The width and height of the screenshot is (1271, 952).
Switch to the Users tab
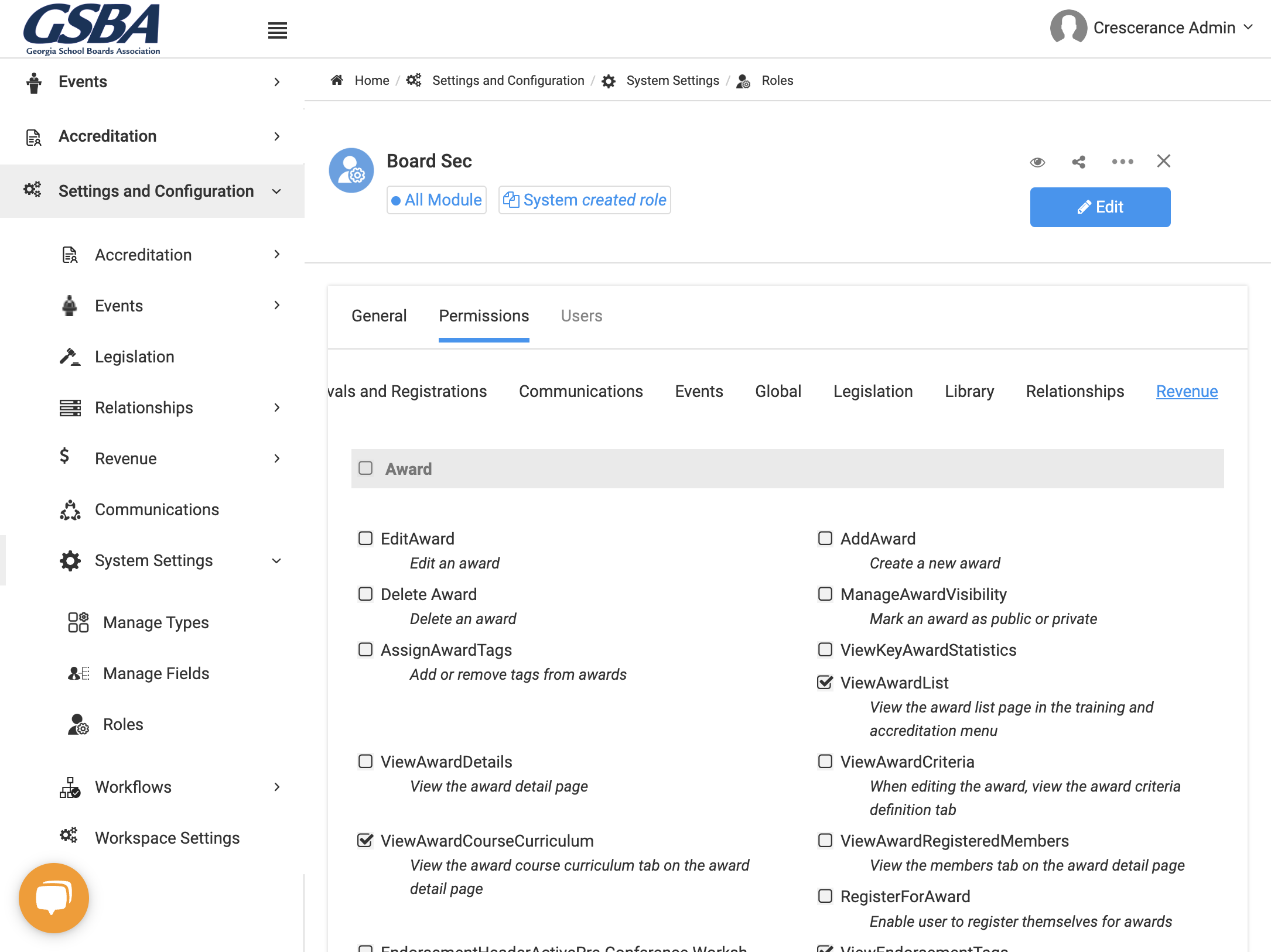[581, 316]
